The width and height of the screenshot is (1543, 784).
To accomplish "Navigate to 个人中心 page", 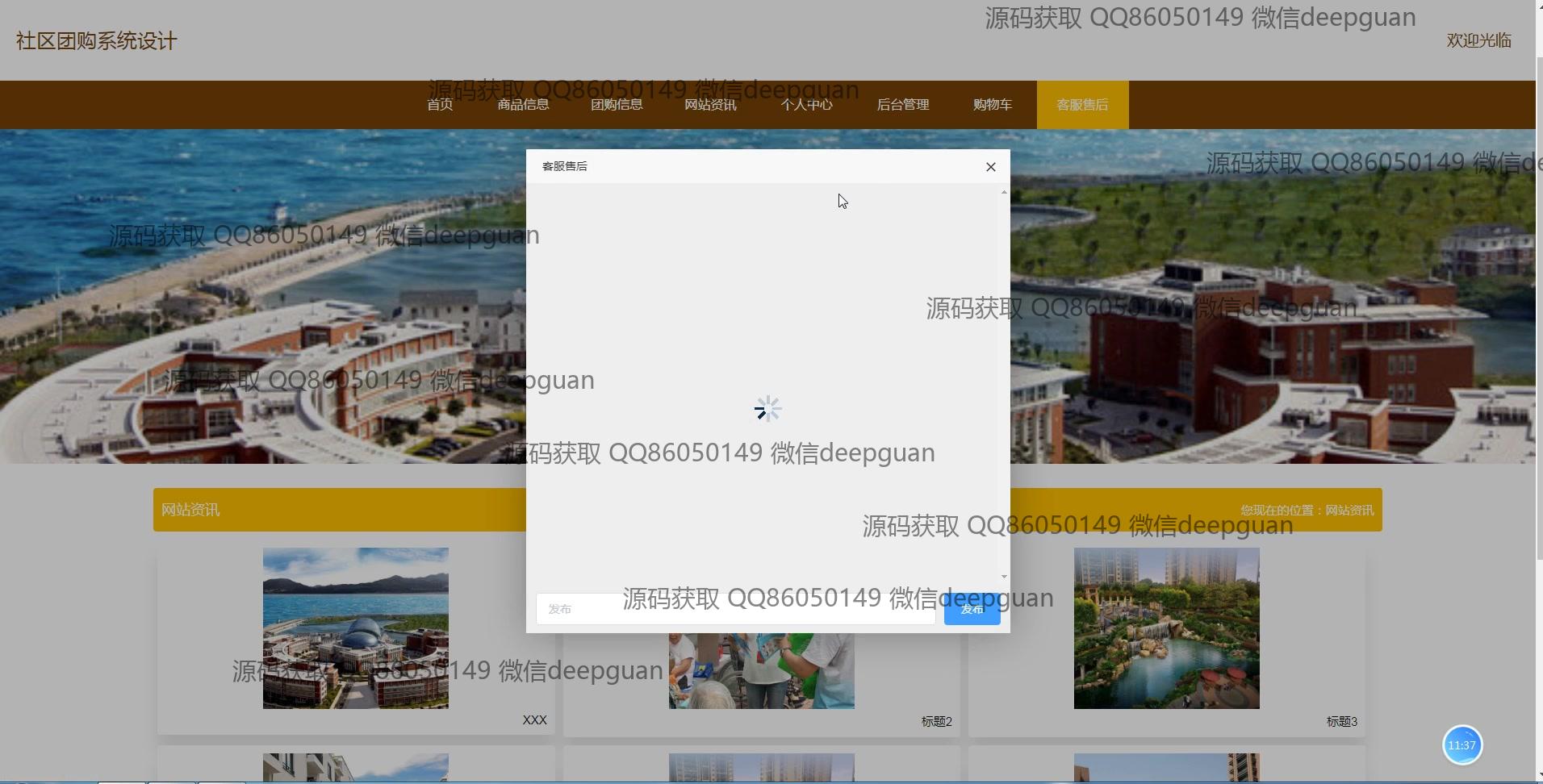I will pyautogui.click(x=806, y=105).
